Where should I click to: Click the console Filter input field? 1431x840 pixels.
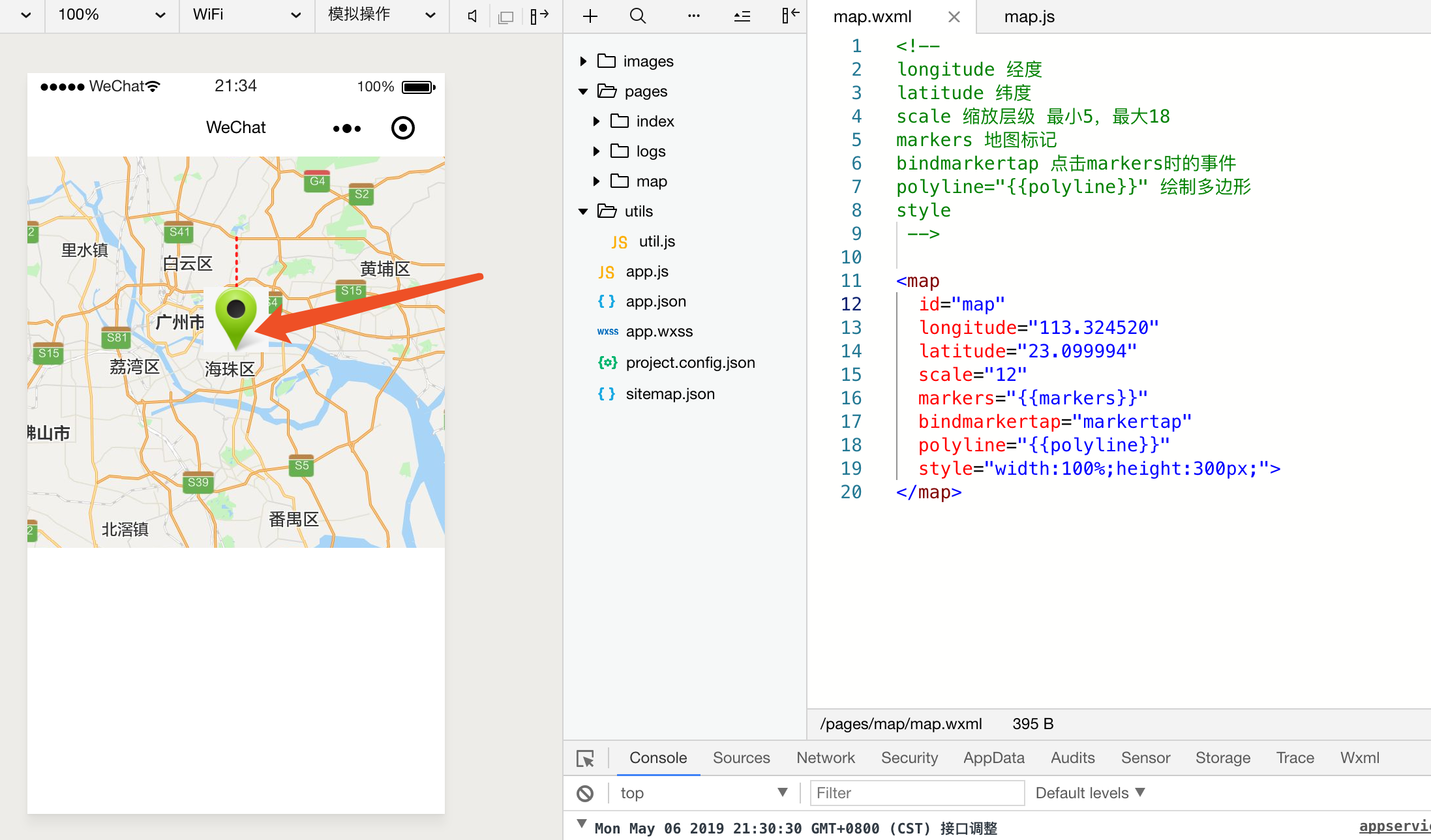tap(917, 792)
